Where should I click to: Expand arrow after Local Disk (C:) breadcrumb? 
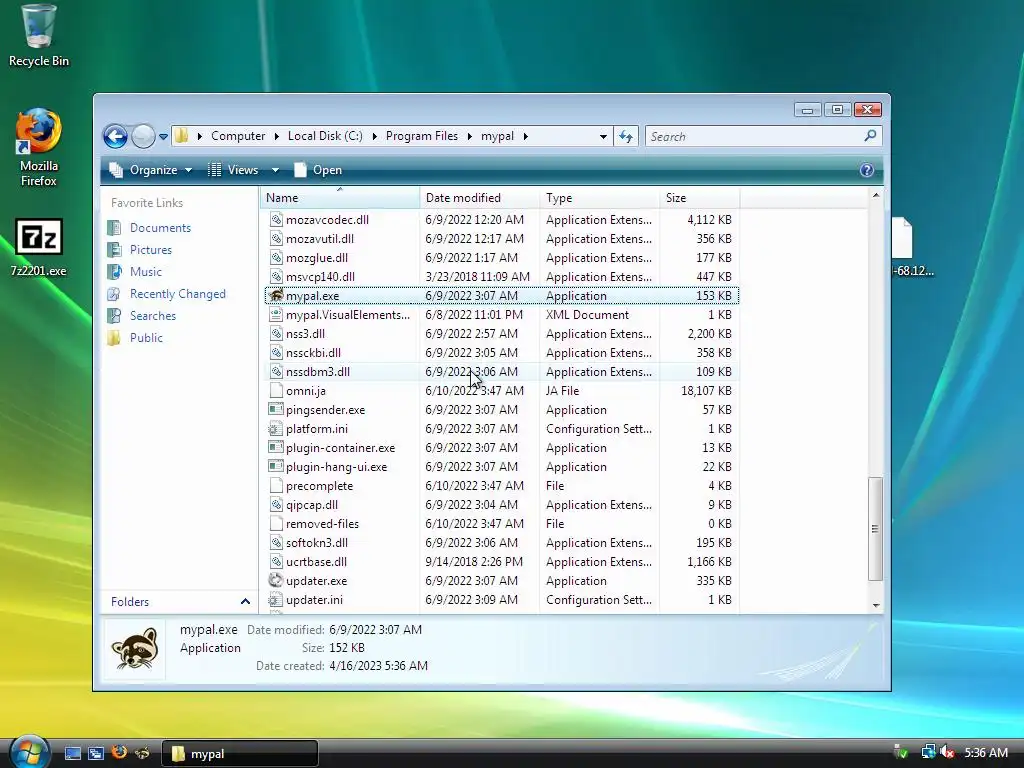click(x=375, y=136)
